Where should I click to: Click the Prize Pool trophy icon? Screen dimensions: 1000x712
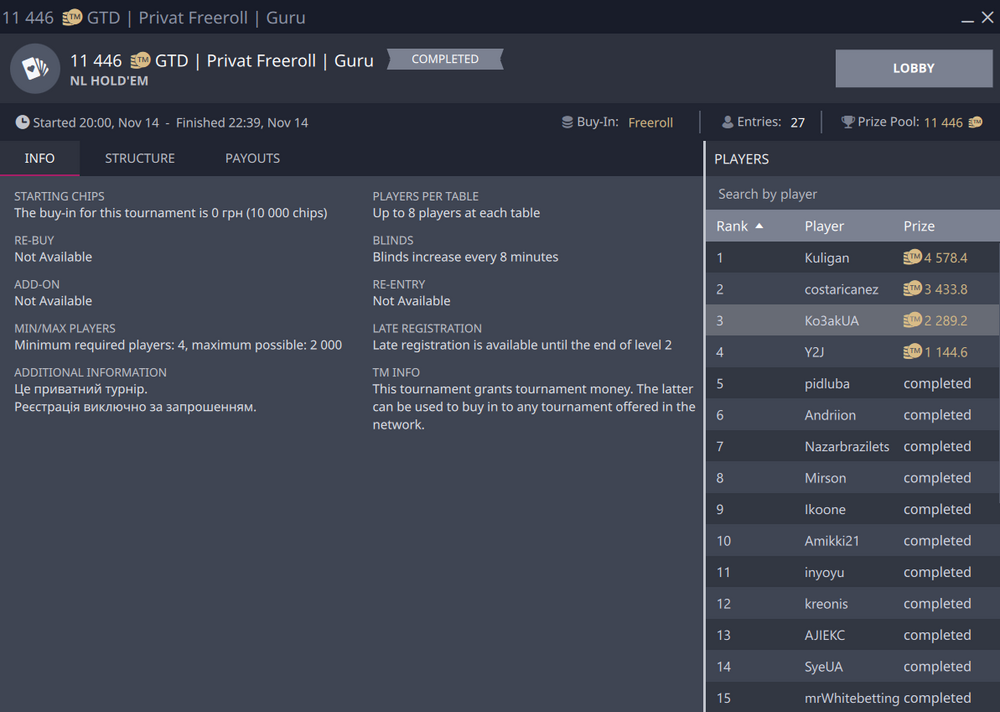coord(848,122)
